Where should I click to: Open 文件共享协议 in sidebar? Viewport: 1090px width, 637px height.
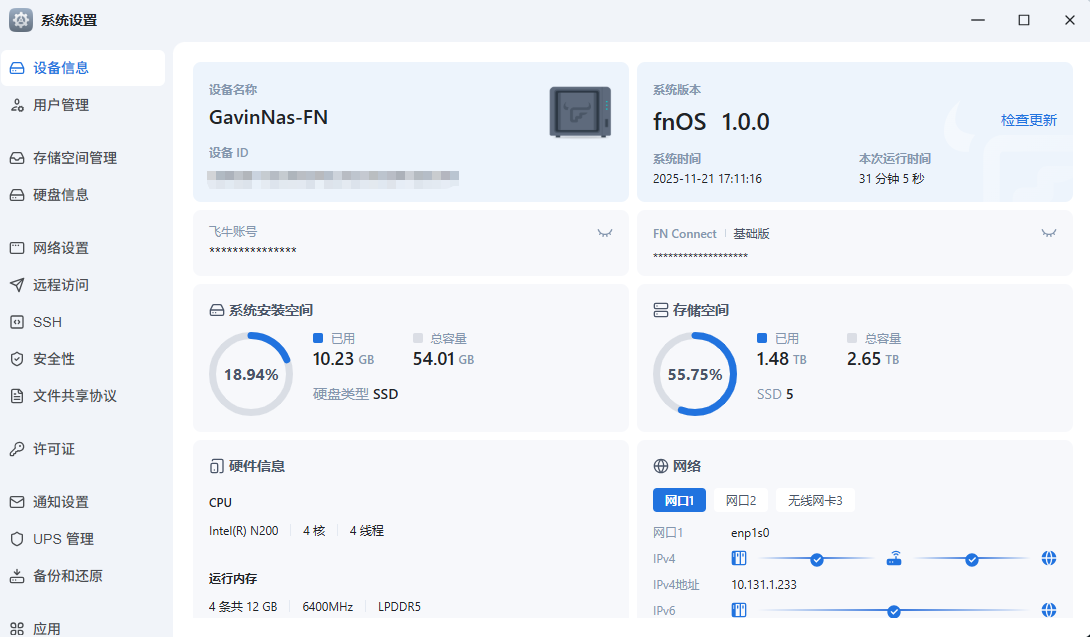83,396
